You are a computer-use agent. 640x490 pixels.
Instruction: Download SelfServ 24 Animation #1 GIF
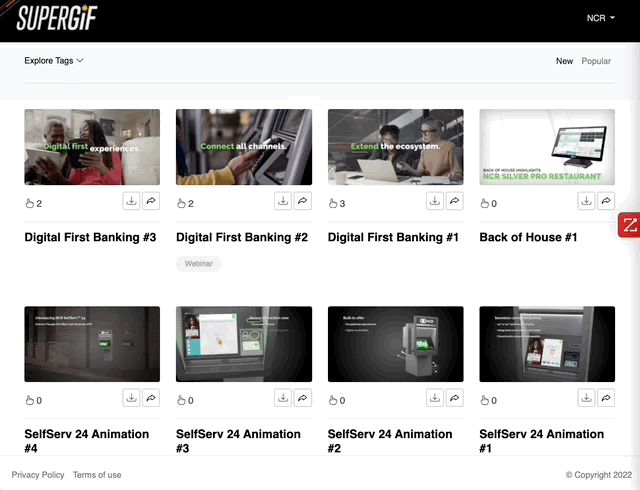coord(586,398)
